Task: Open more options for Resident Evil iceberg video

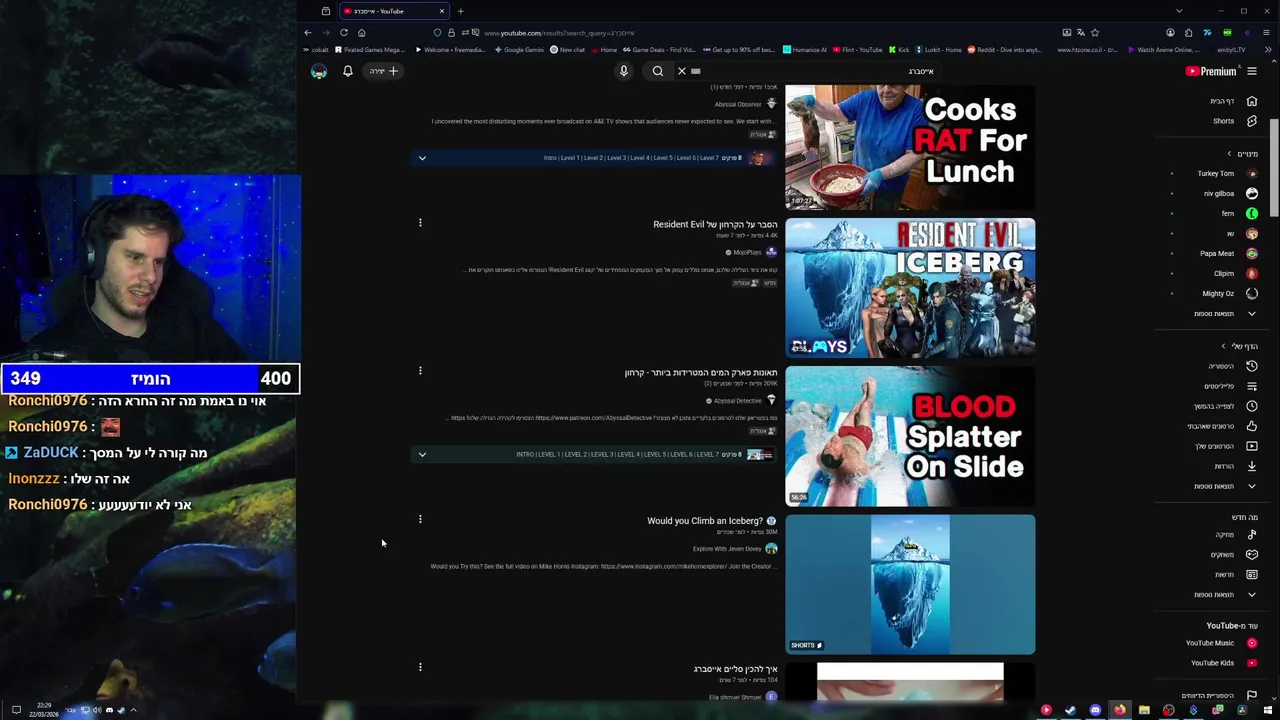Action: (420, 222)
